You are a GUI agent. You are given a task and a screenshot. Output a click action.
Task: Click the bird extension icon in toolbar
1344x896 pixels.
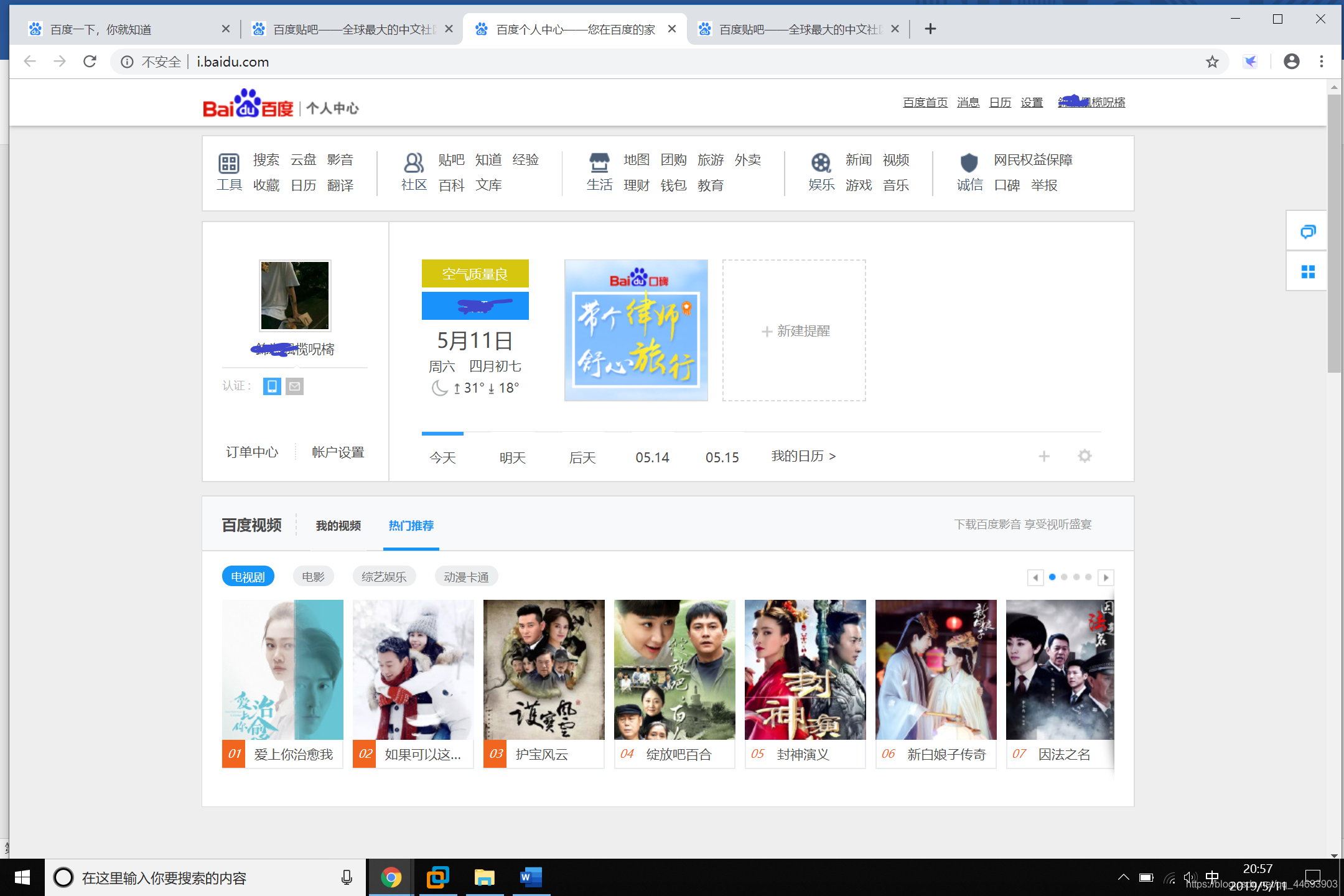tap(1251, 62)
